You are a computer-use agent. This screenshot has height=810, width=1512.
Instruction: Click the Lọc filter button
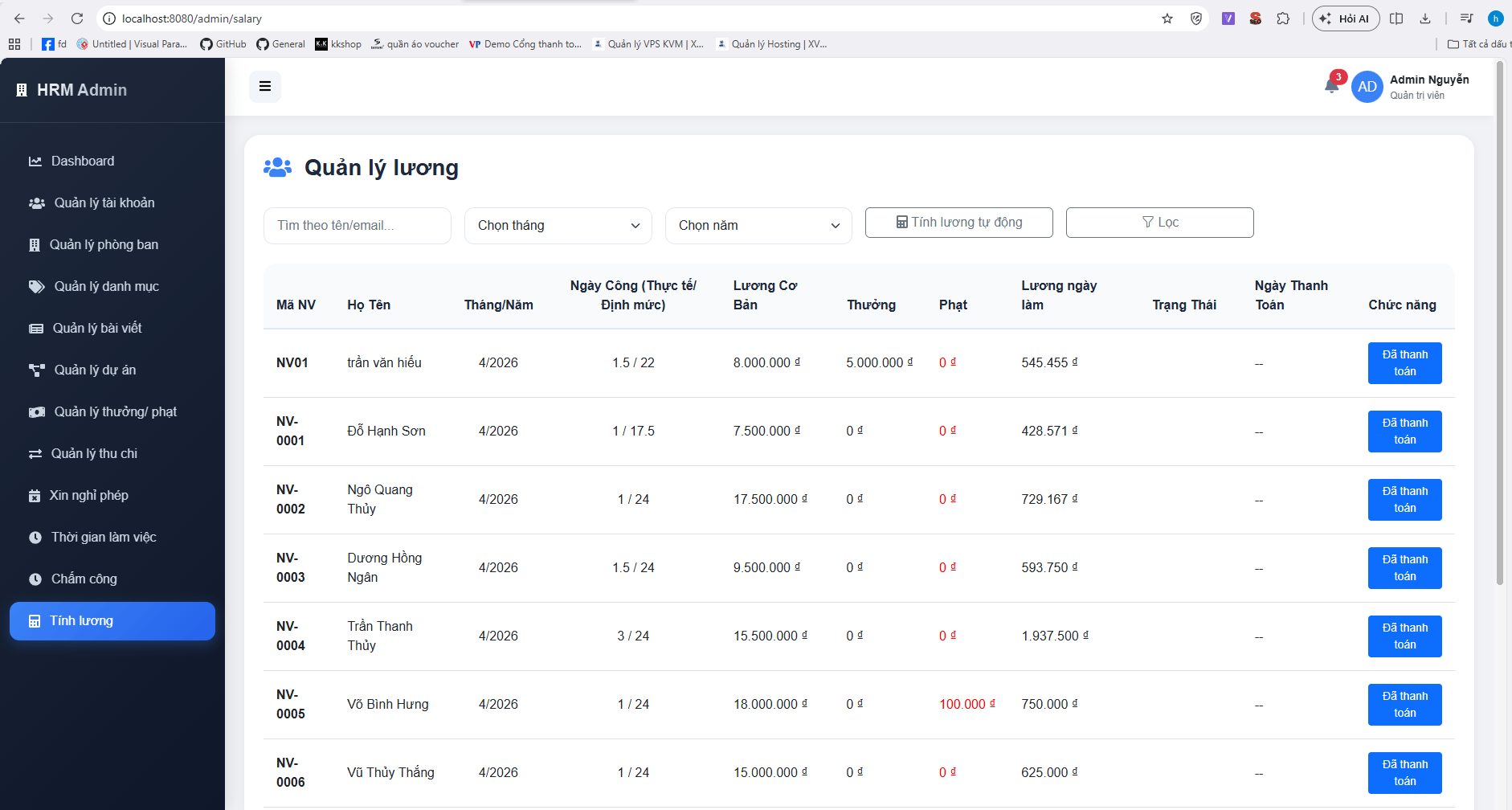pyautogui.click(x=1160, y=223)
